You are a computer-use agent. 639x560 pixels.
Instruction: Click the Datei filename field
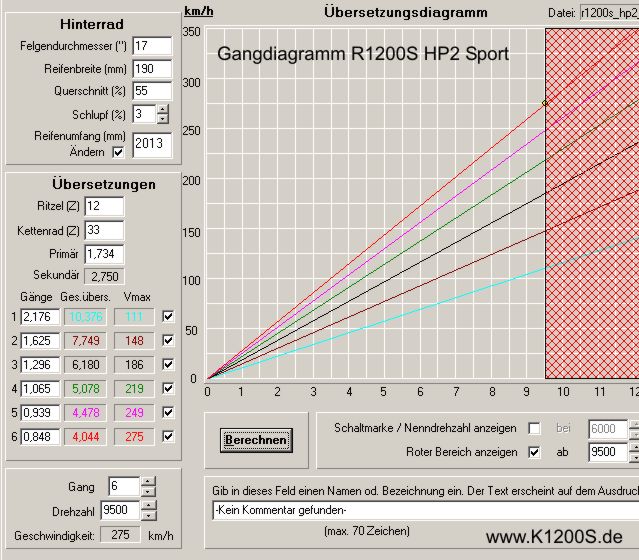610,13
